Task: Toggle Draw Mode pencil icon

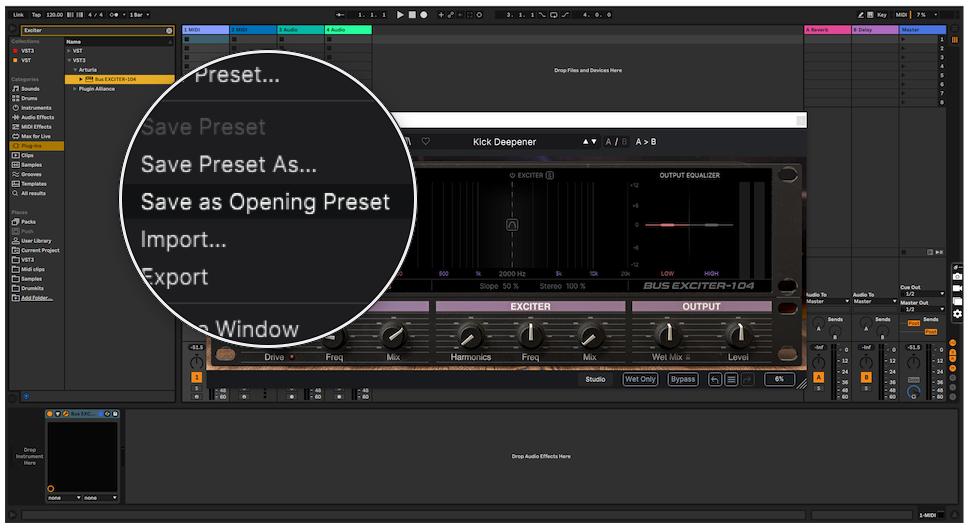Action: (x=860, y=15)
